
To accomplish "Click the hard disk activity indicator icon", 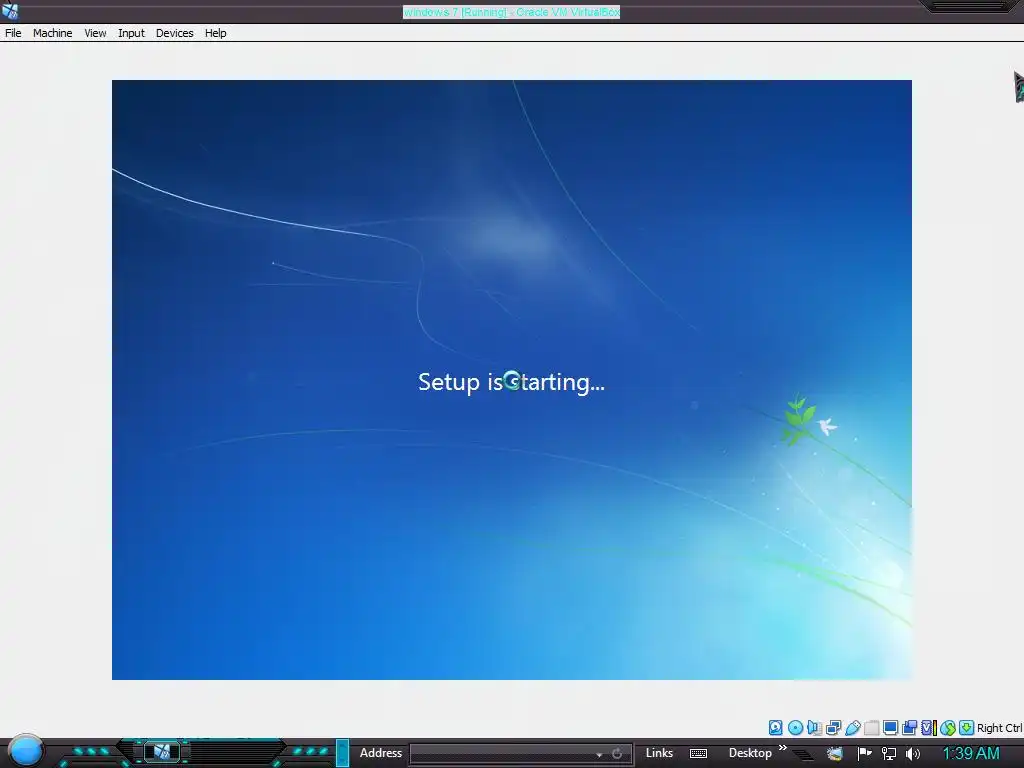I will [x=775, y=728].
